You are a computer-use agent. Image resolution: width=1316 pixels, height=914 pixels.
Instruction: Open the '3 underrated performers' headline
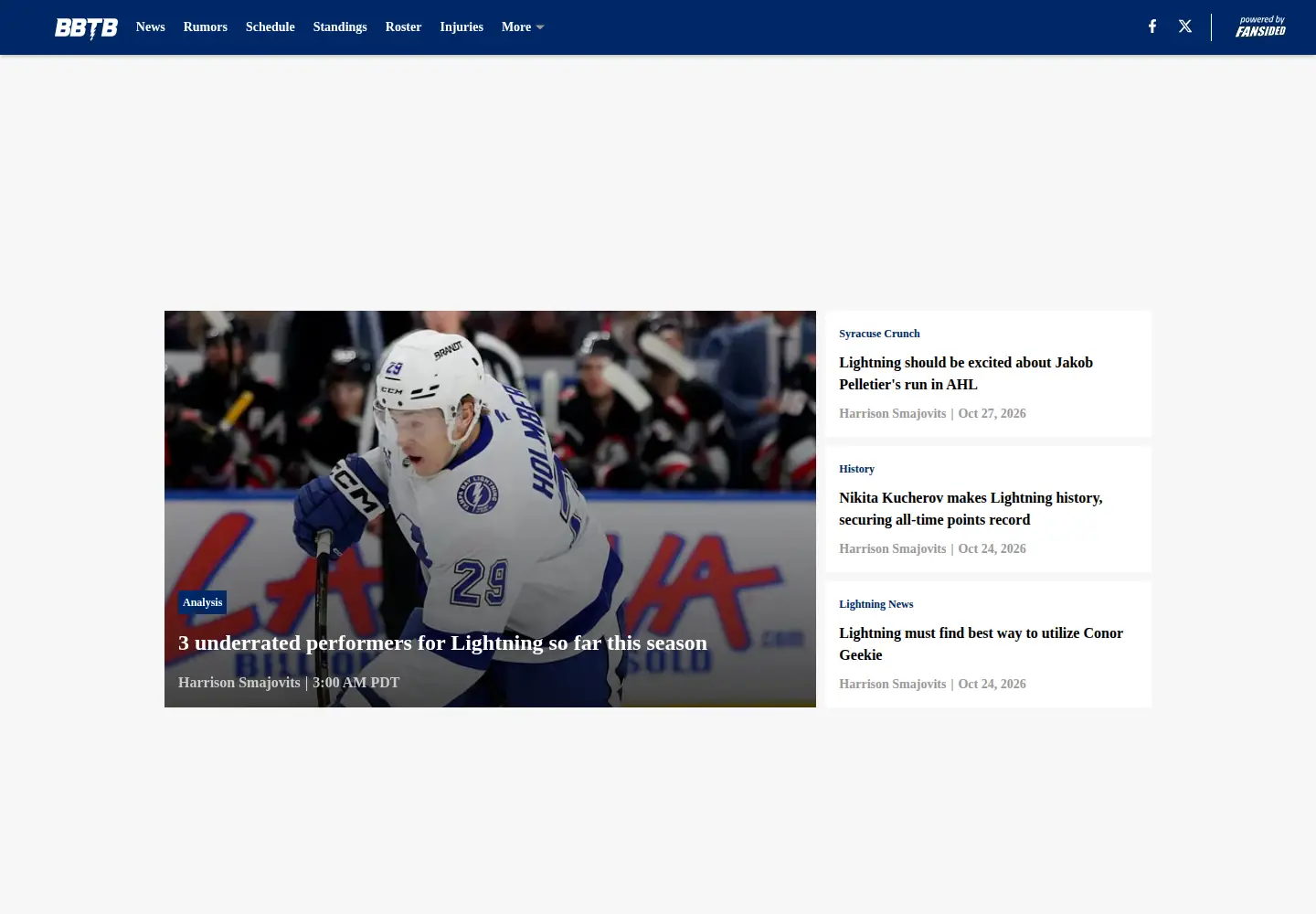[x=442, y=643]
